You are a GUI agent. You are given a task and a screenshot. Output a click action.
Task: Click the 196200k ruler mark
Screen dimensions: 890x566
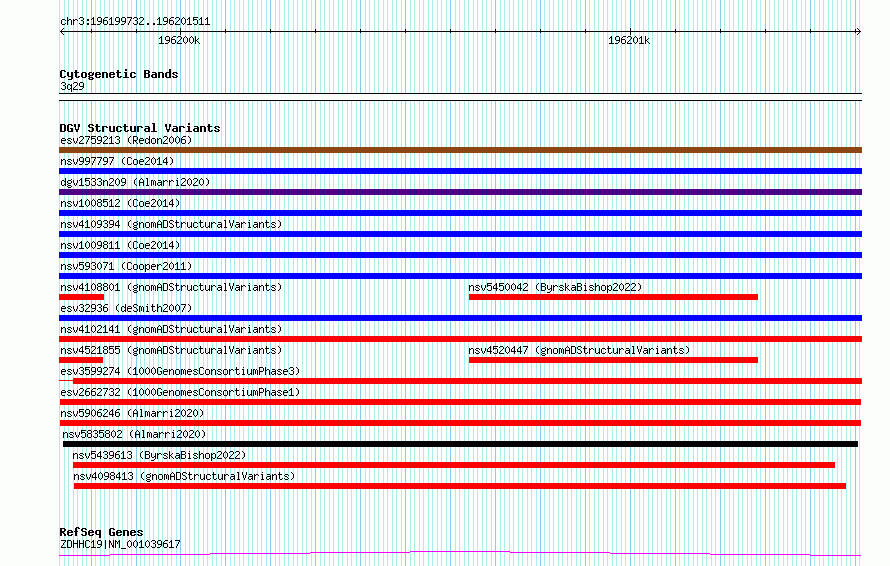179,40
